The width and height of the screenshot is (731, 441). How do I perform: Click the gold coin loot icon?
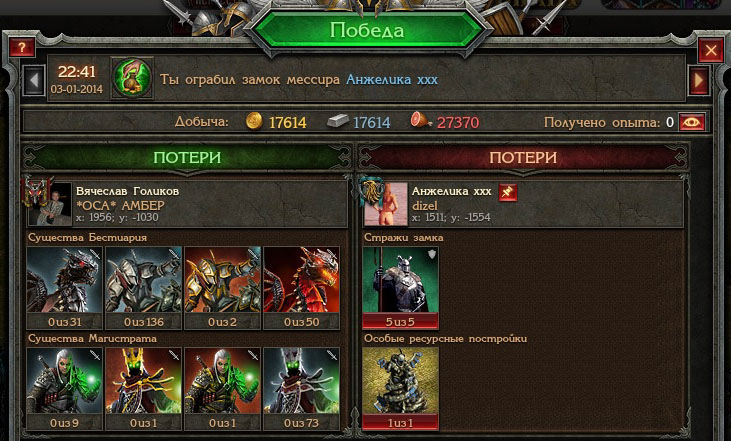(254, 122)
